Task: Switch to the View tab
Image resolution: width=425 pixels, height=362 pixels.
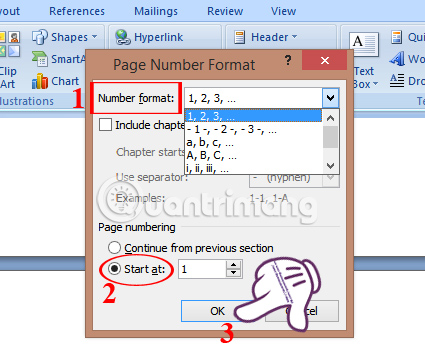Action: click(283, 11)
